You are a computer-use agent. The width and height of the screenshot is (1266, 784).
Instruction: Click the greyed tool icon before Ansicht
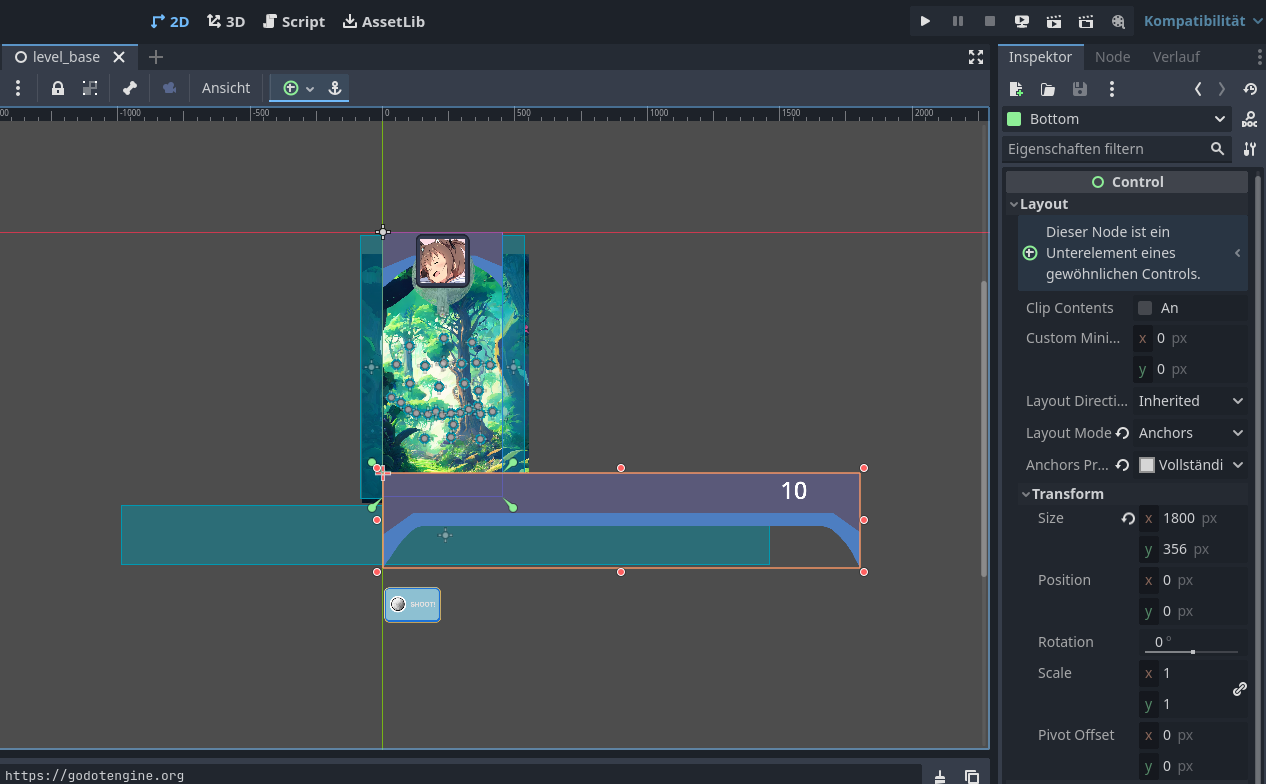point(170,88)
